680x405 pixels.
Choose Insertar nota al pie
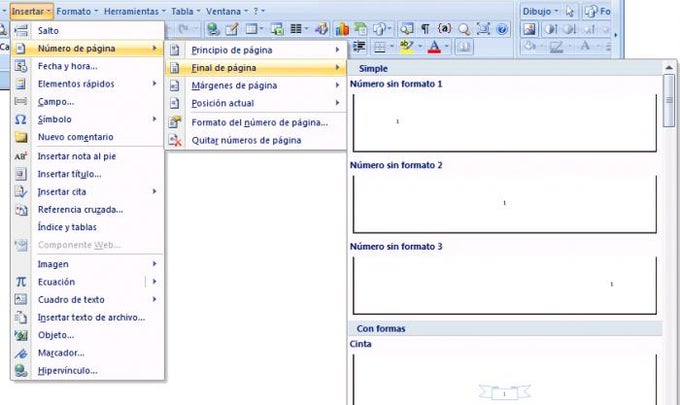[x=87, y=156]
